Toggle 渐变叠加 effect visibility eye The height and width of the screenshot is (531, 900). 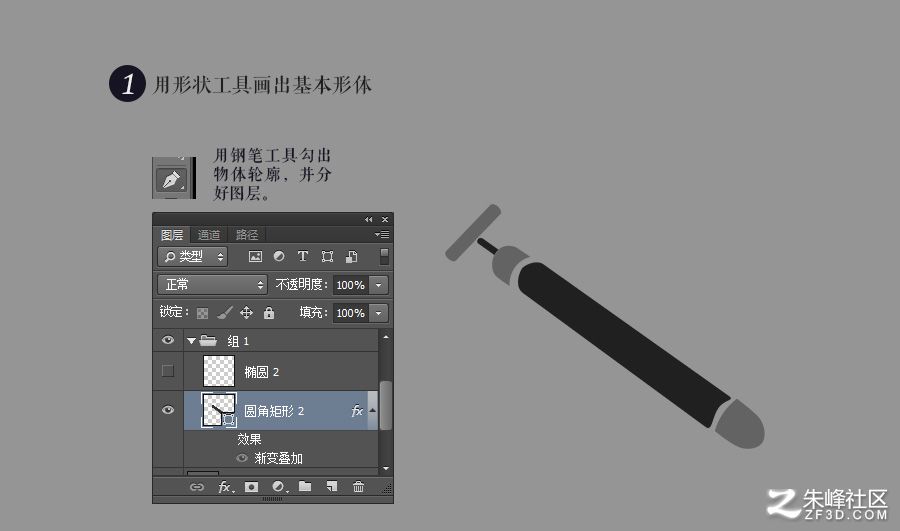242,458
